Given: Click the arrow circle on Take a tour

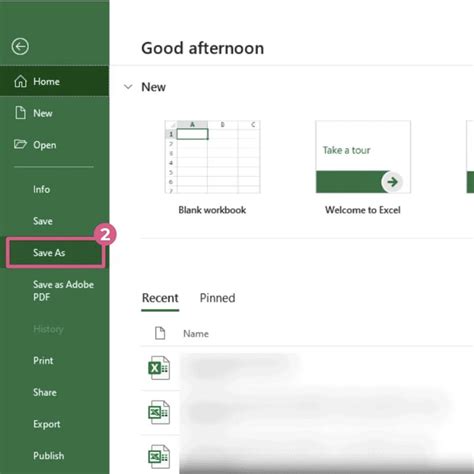Looking at the screenshot, I should (x=392, y=182).
